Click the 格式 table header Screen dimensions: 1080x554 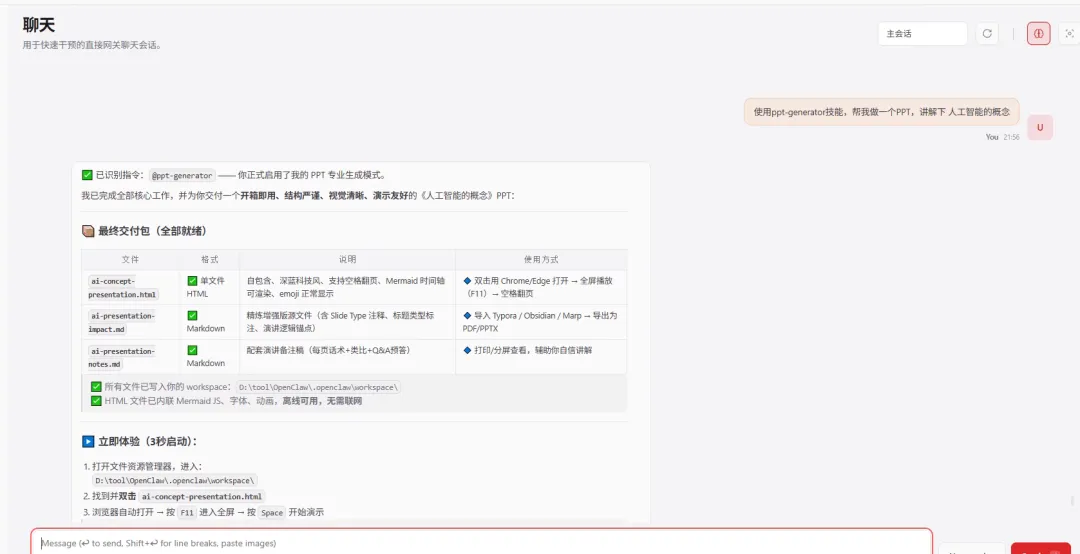point(209,260)
